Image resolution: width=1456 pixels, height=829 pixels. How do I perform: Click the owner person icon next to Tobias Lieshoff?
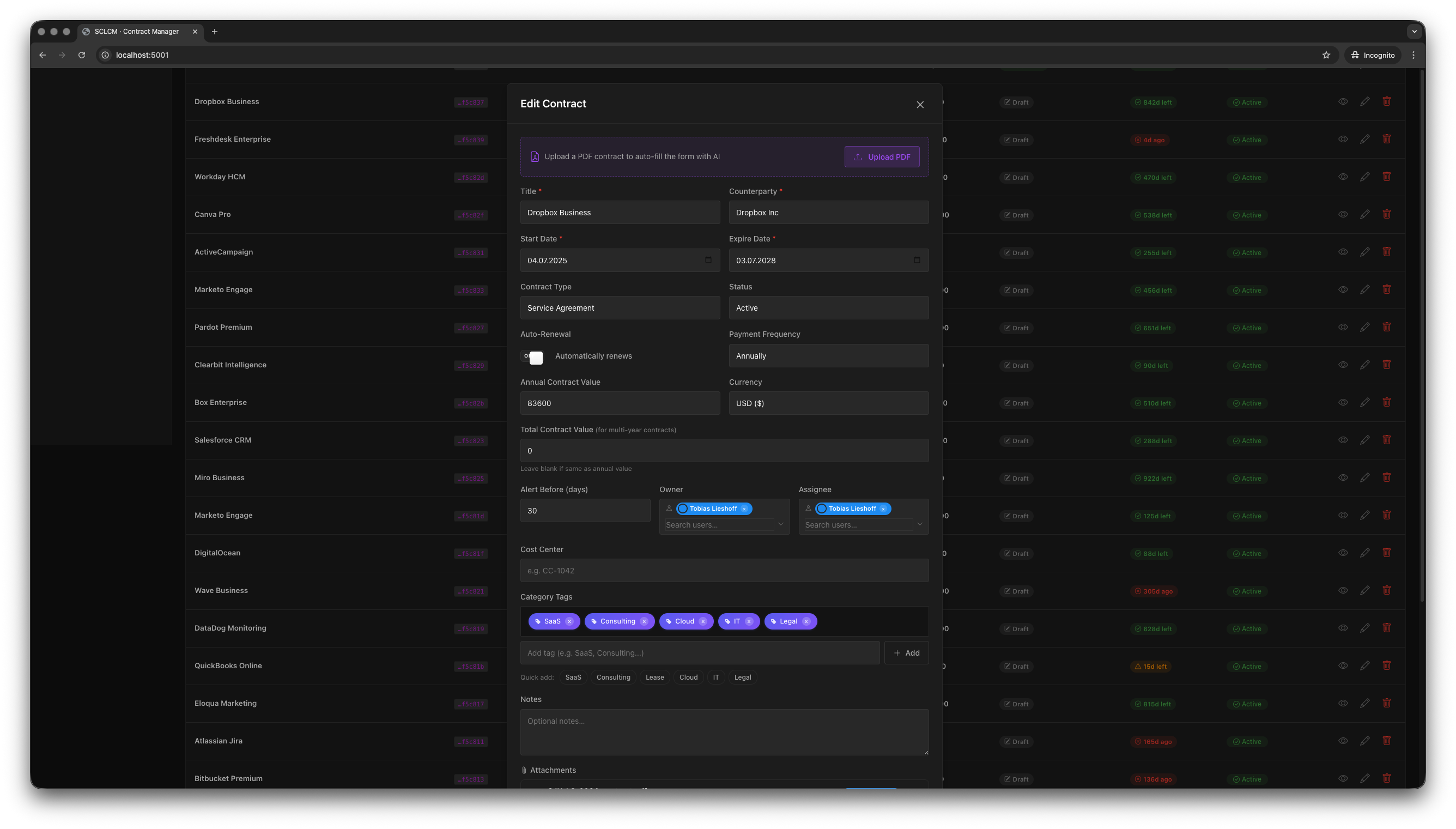pos(669,509)
